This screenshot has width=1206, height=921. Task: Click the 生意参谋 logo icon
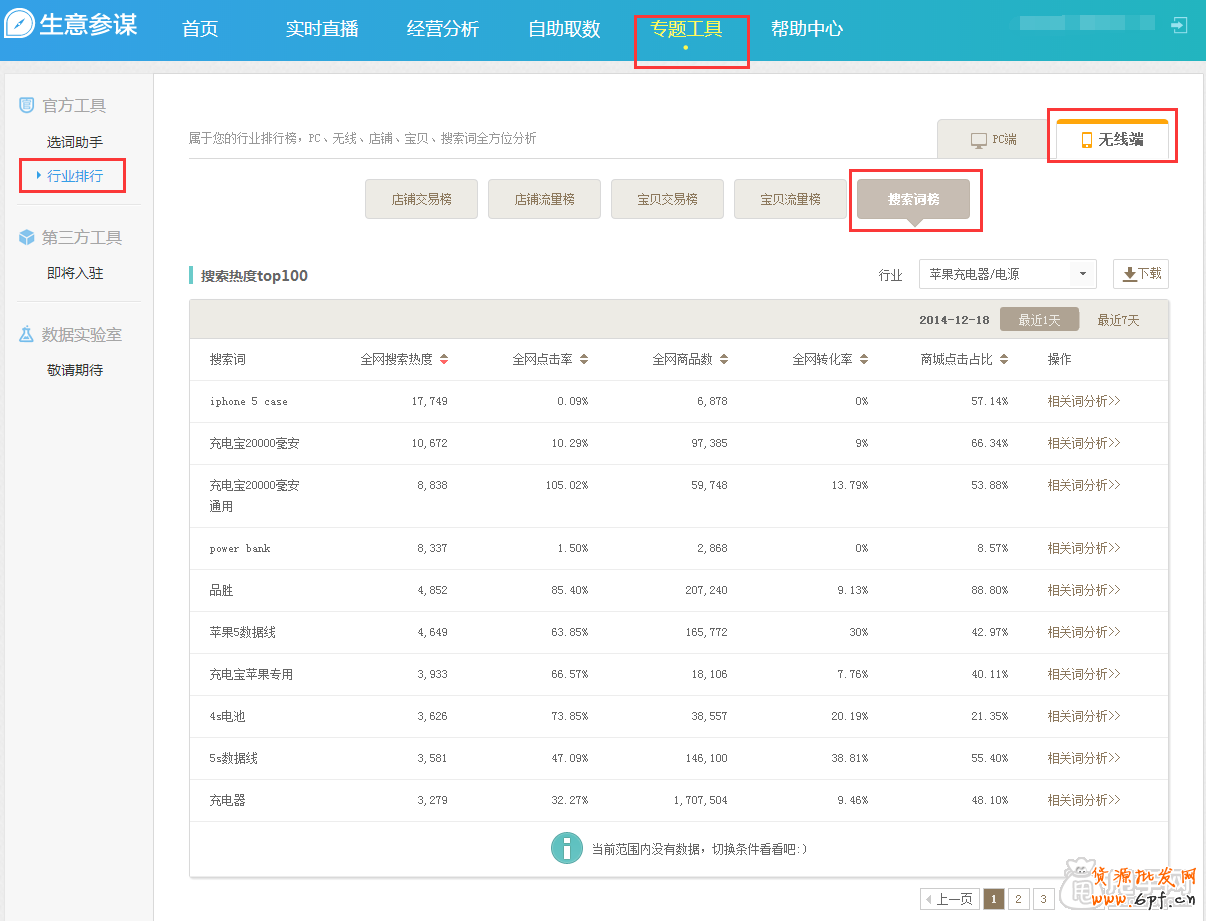pyautogui.click(x=20, y=25)
